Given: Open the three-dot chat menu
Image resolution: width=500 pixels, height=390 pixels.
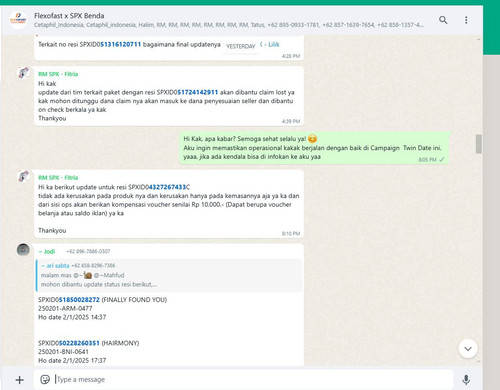Looking at the screenshot, I should click(466, 20).
